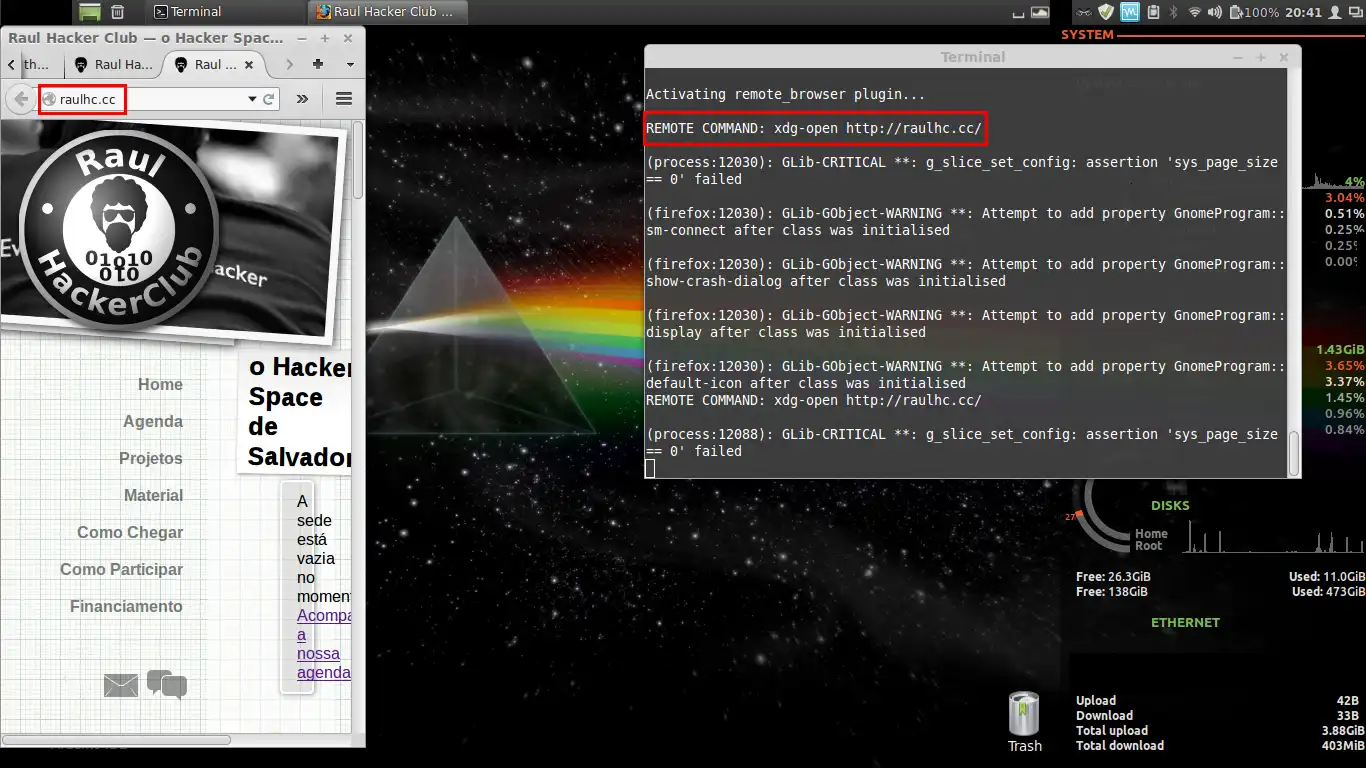Click the shield security tray icon
Viewport: 1366px width, 768px height.
point(1105,12)
